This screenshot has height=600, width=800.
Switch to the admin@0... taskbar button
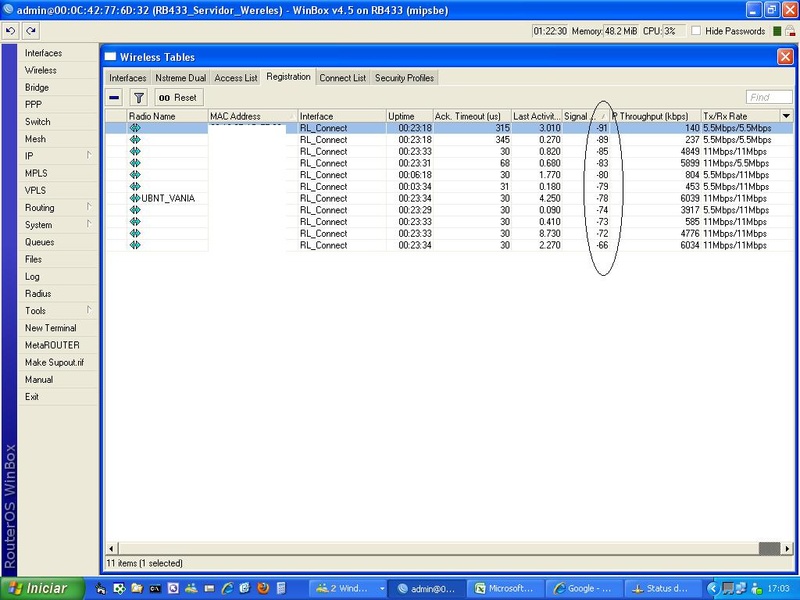point(427,588)
